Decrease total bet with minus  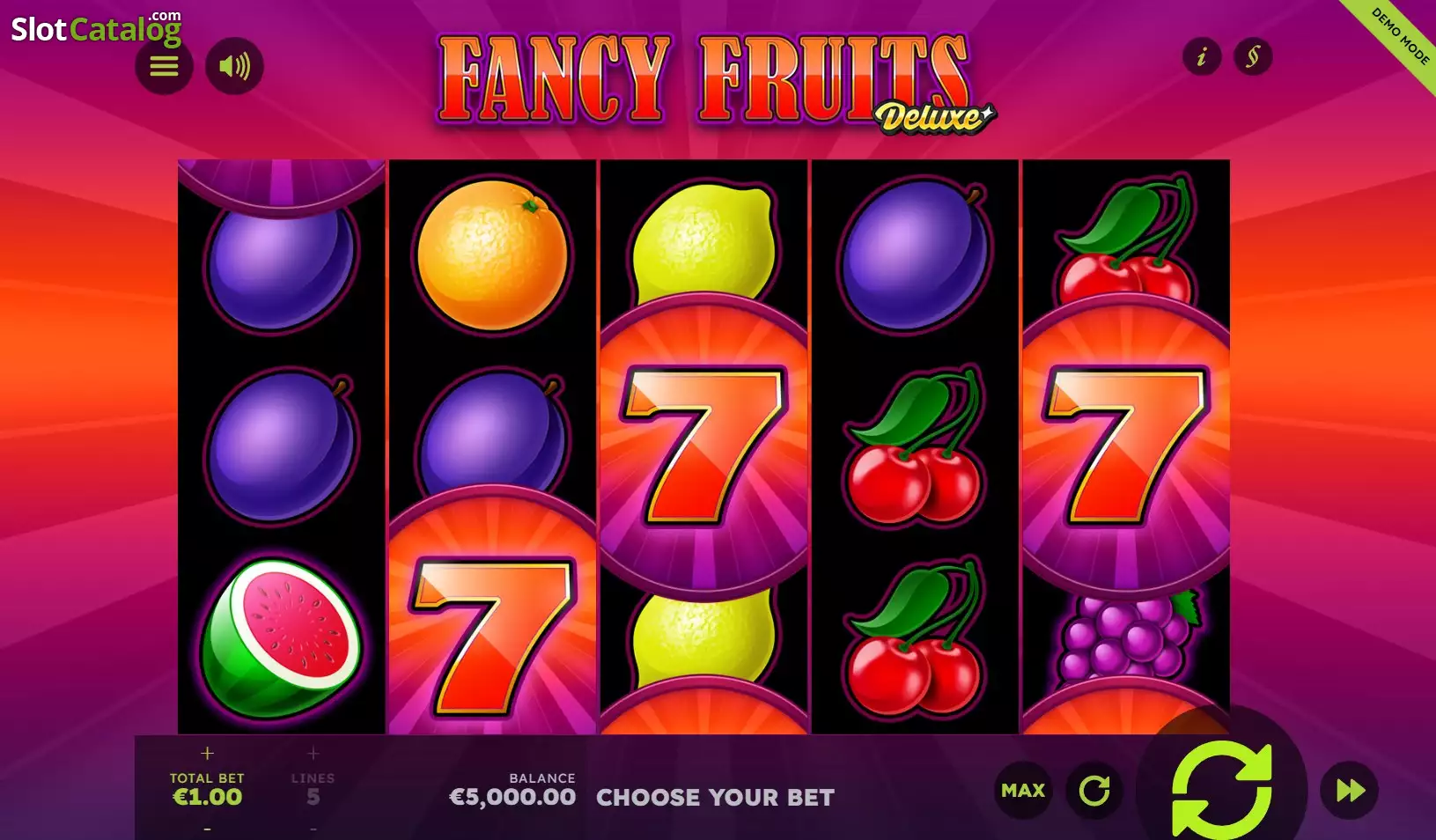(x=207, y=829)
